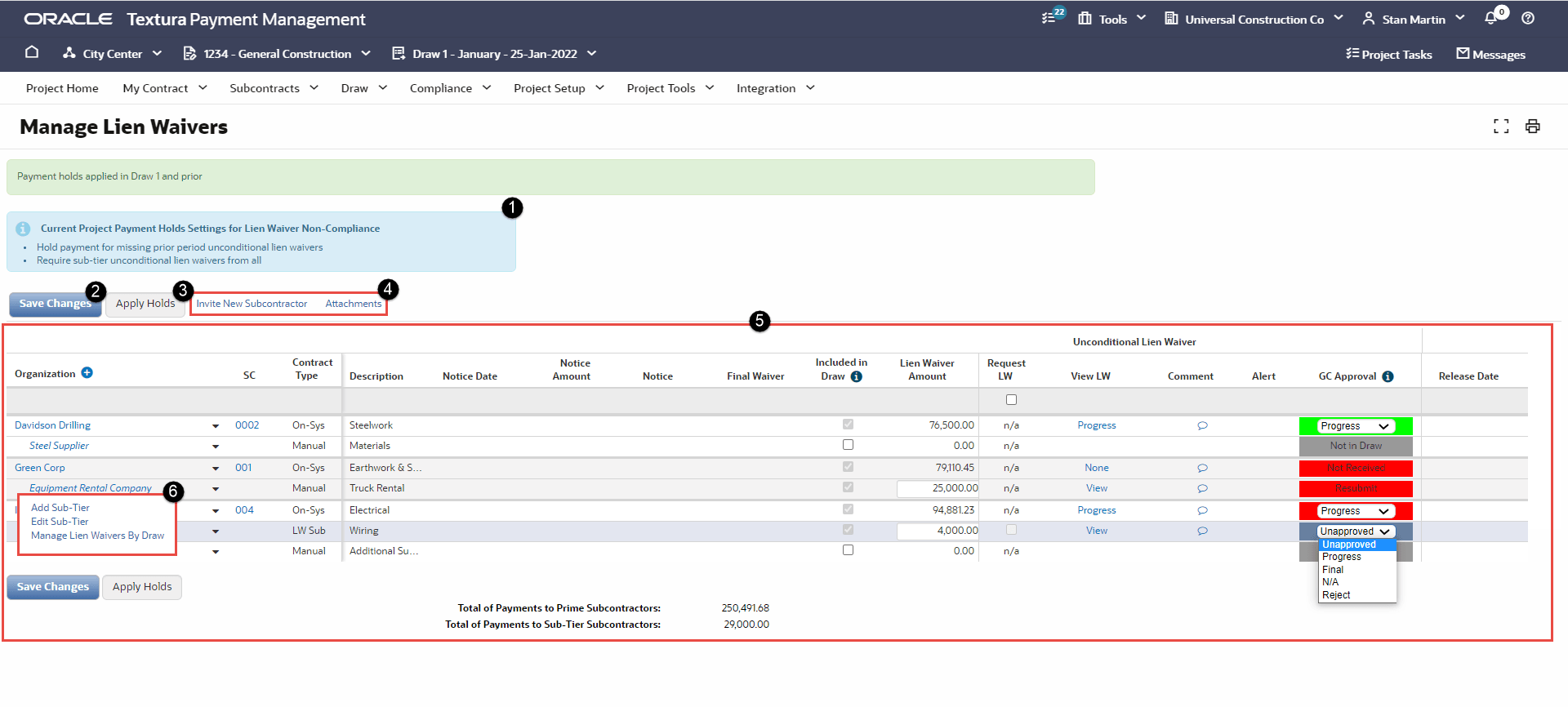Toggle full screen view icon
Viewport: 1568px width, 707px height.
1501,126
